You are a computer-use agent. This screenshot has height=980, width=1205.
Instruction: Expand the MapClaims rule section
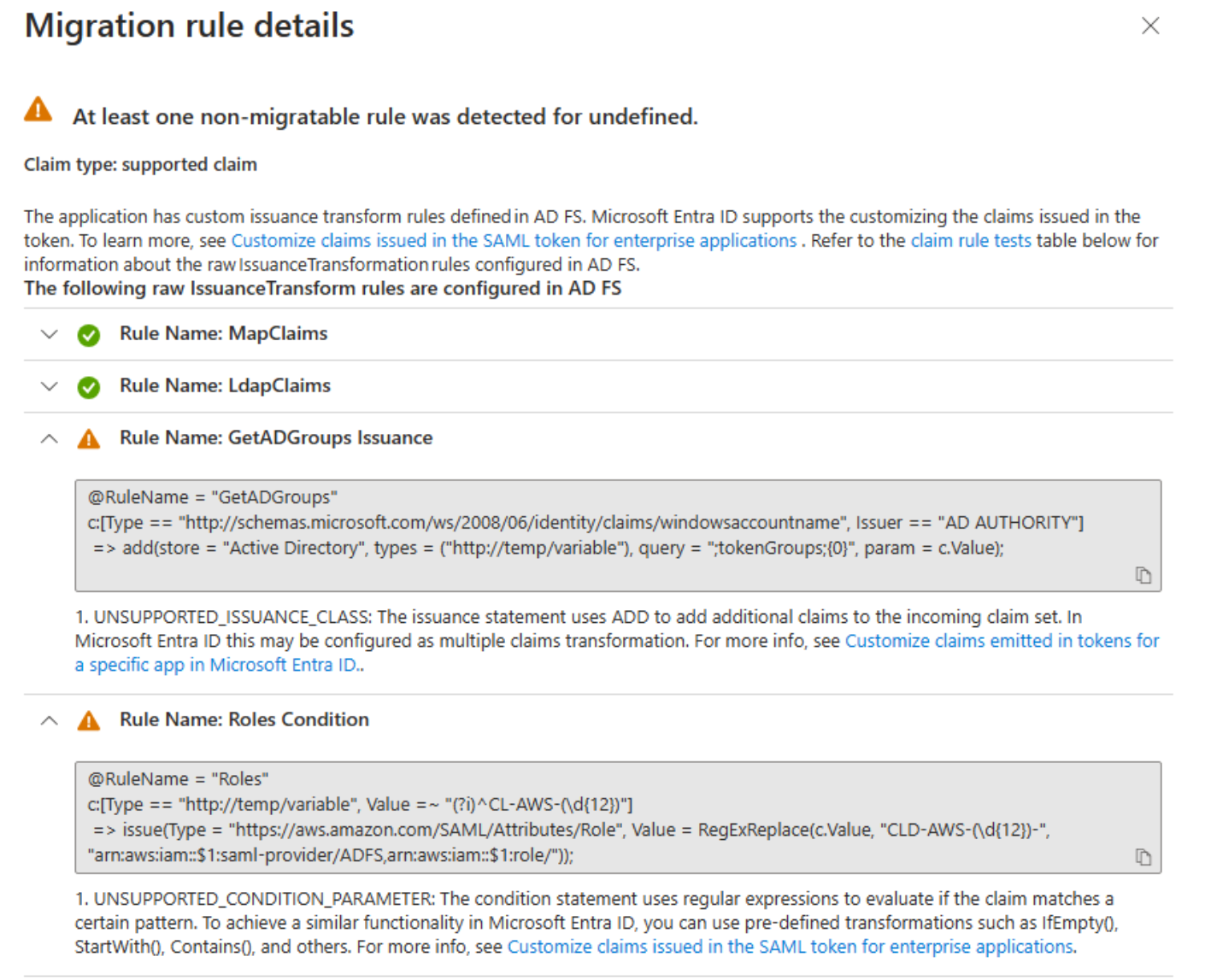(x=50, y=334)
